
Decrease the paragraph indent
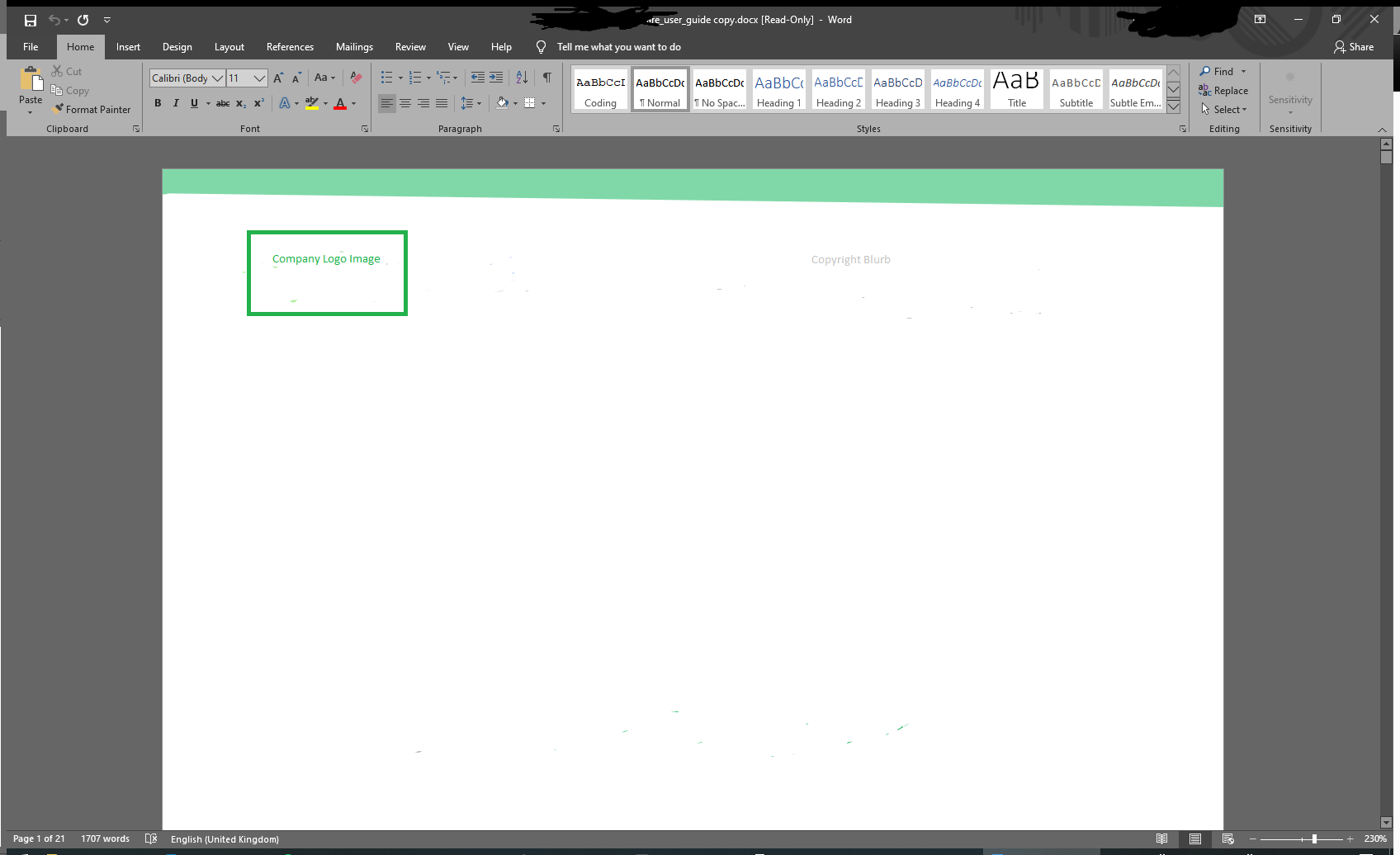[478, 78]
